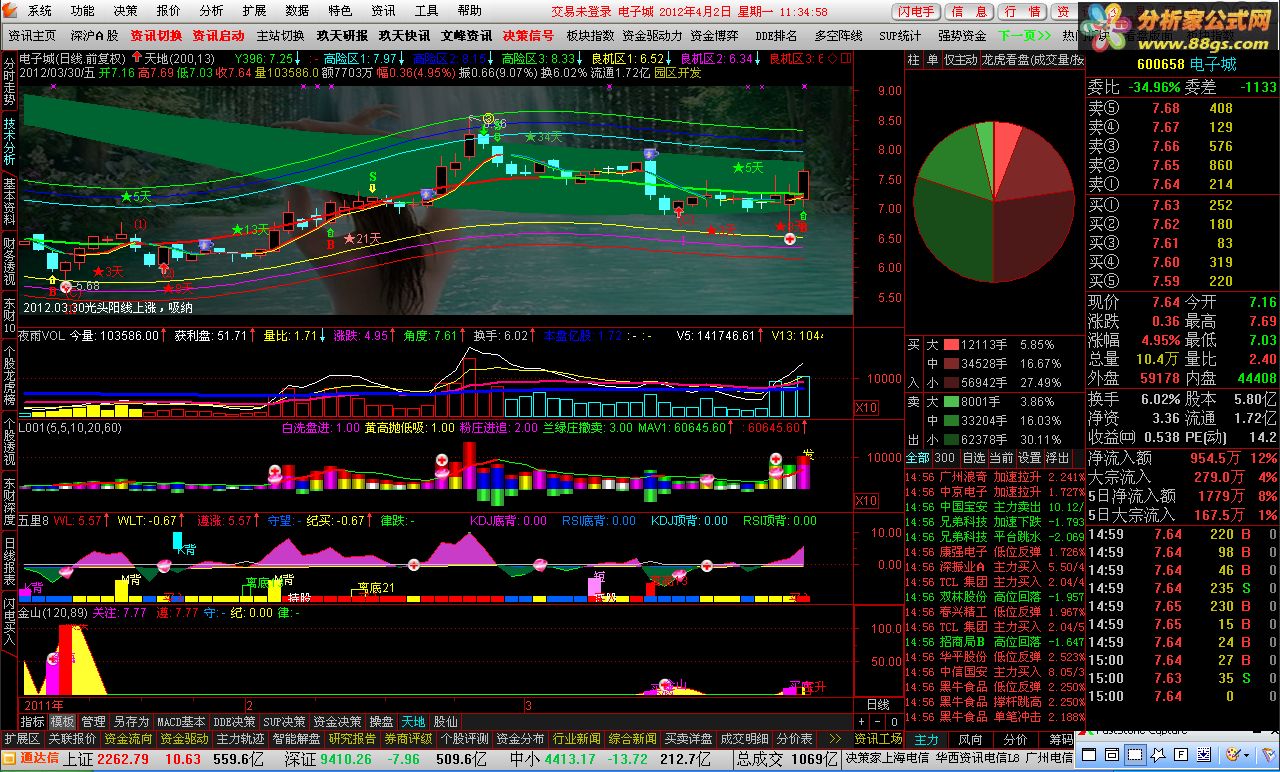Viewport: 1280px width, 772px height.
Task: Select 深沪A股 toolbar item
Action: coord(94,35)
